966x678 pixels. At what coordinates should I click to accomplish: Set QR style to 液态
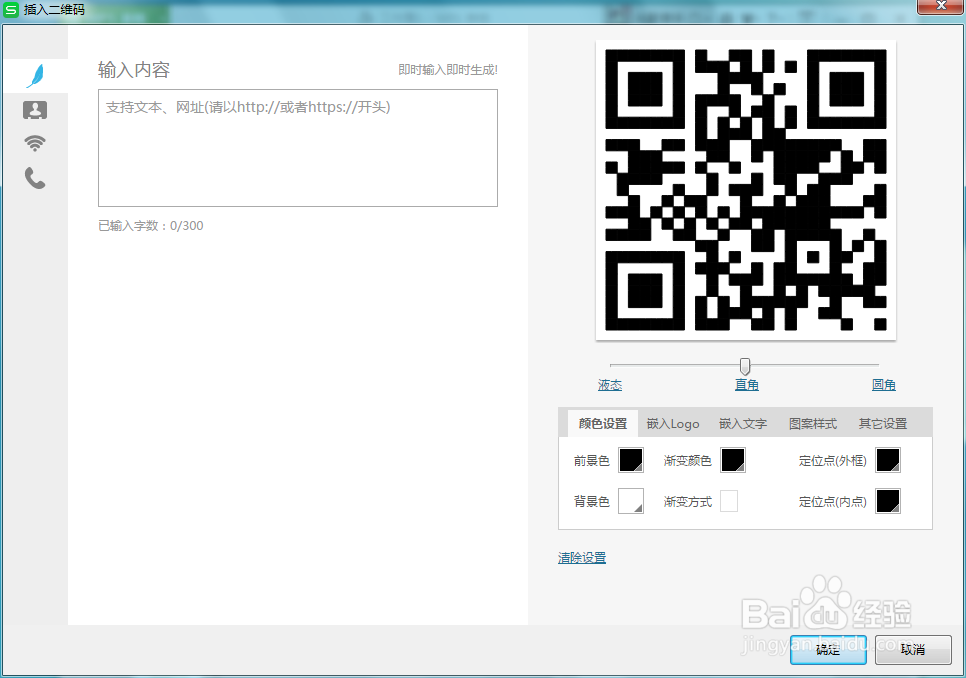click(x=610, y=385)
